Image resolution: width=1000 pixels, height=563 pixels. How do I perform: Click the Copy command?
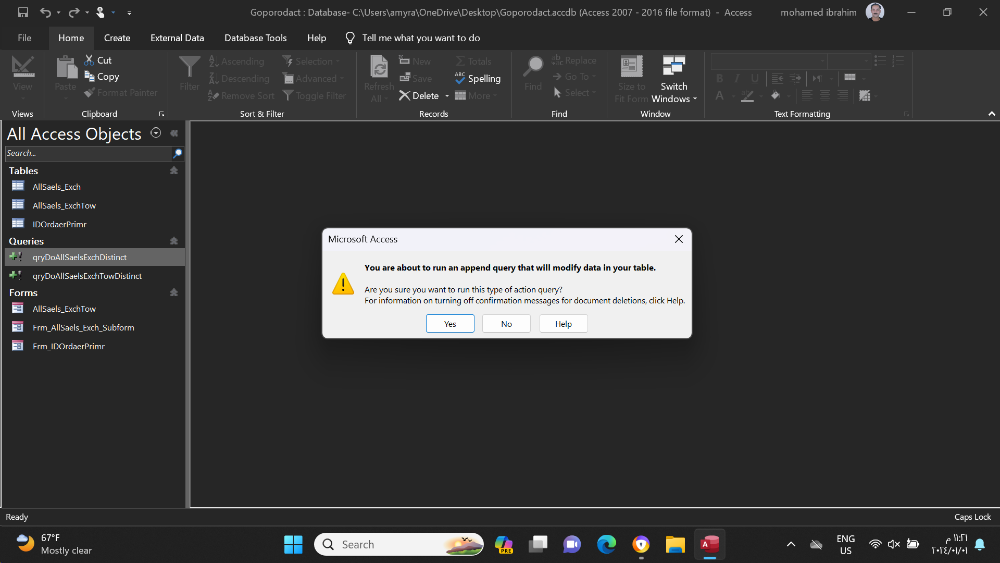coord(102,77)
